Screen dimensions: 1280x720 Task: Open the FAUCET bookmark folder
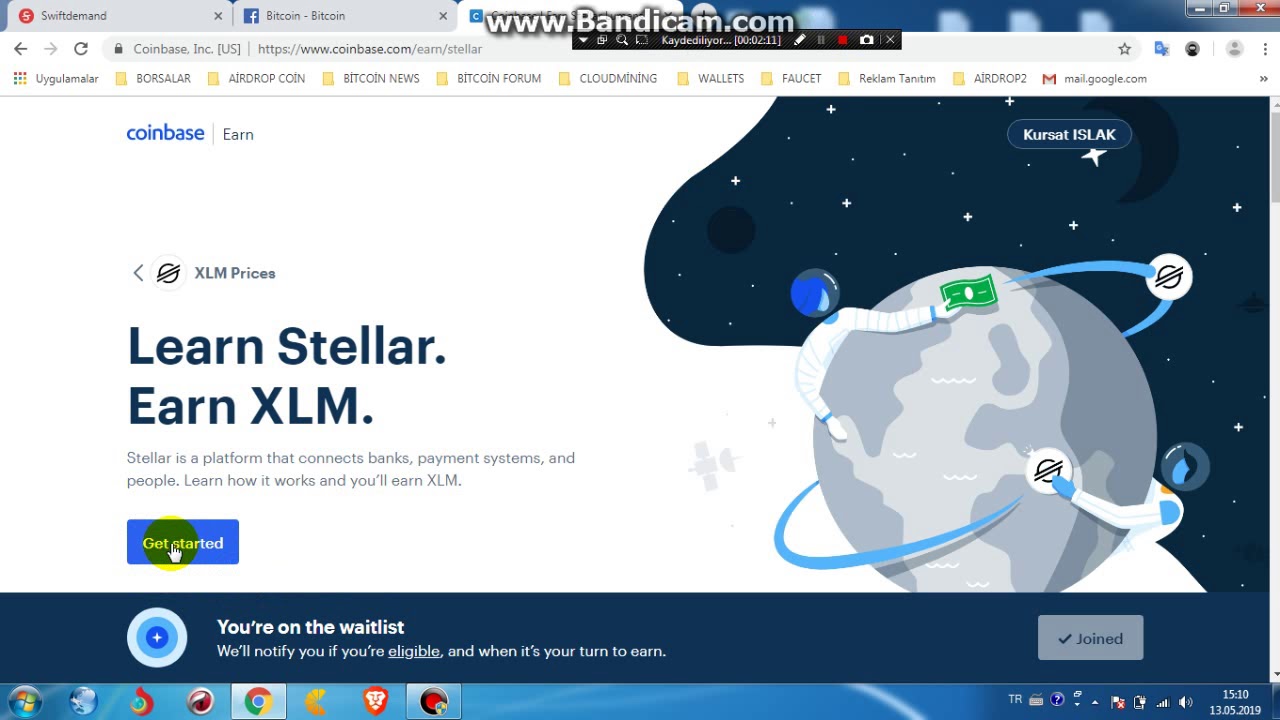click(x=792, y=78)
